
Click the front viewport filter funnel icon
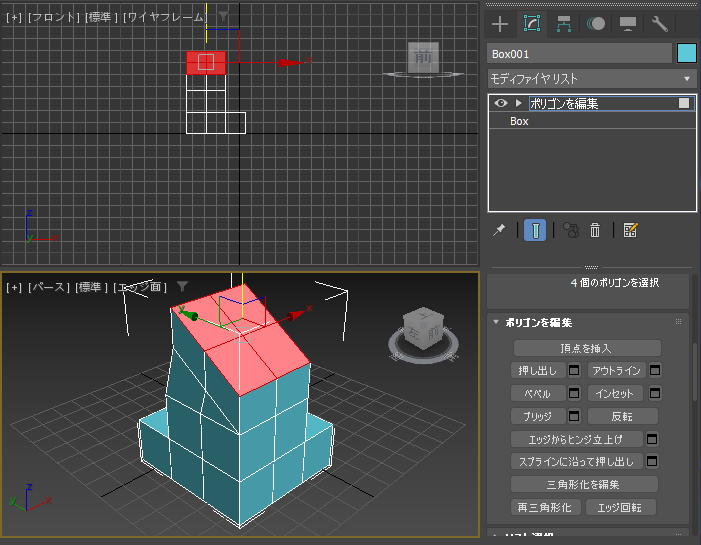pyautogui.click(x=224, y=17)
